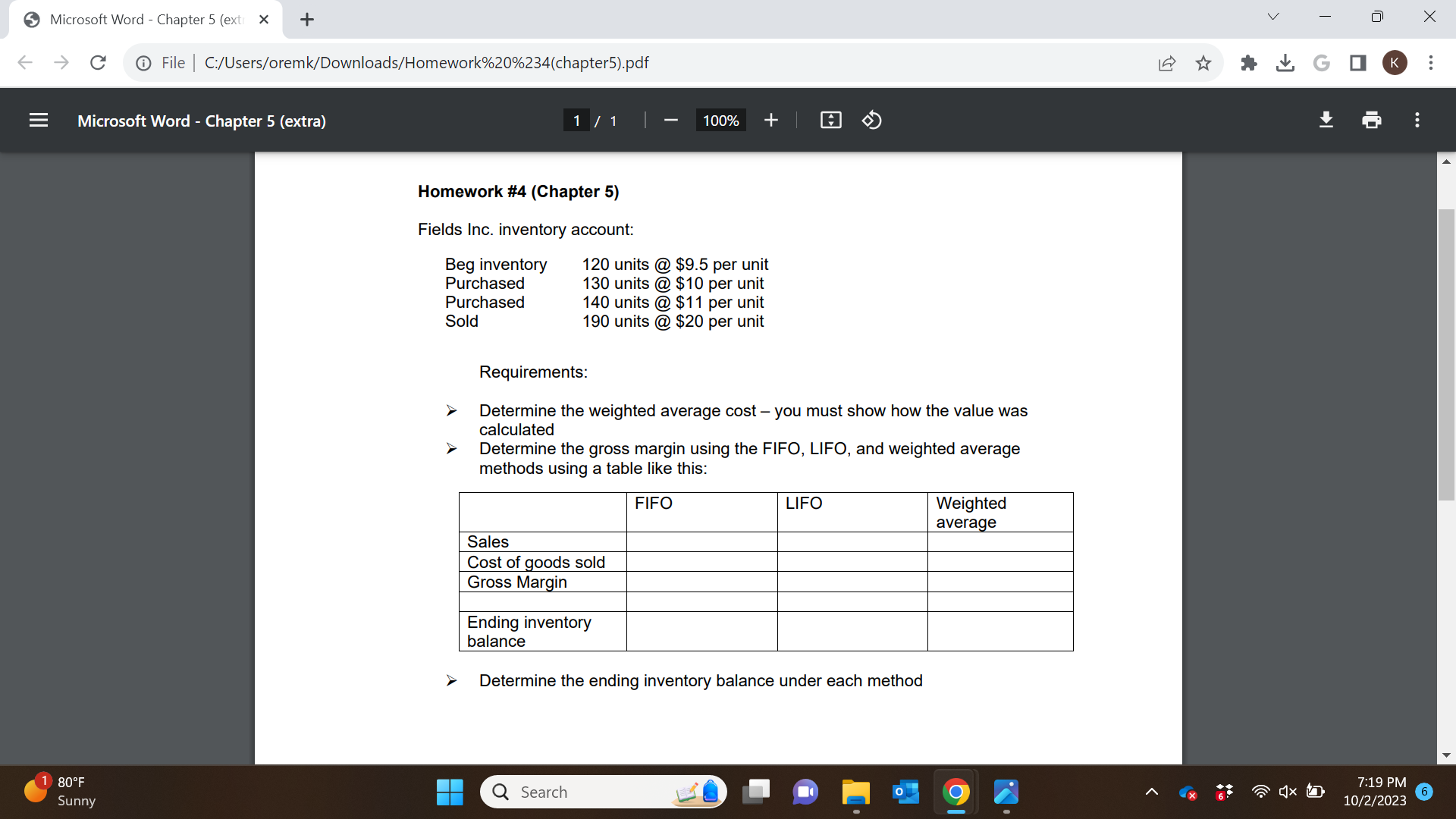The height and width of the screenshot is (819, 1456).
Task: Download the PDF document
Action: [1326, 120]
